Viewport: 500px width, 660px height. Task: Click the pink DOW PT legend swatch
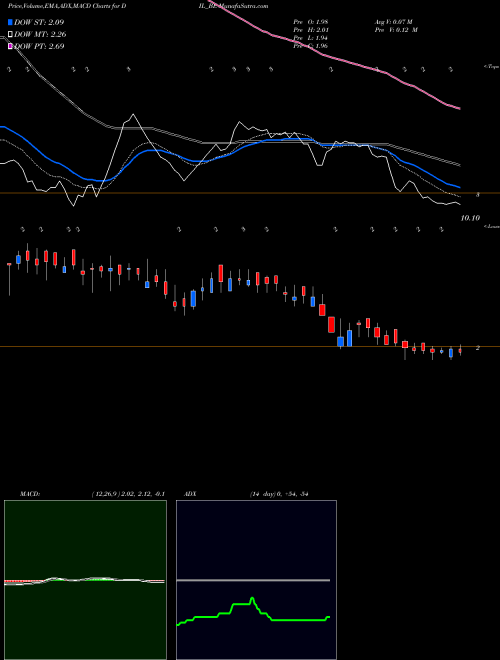coord(11,46)
